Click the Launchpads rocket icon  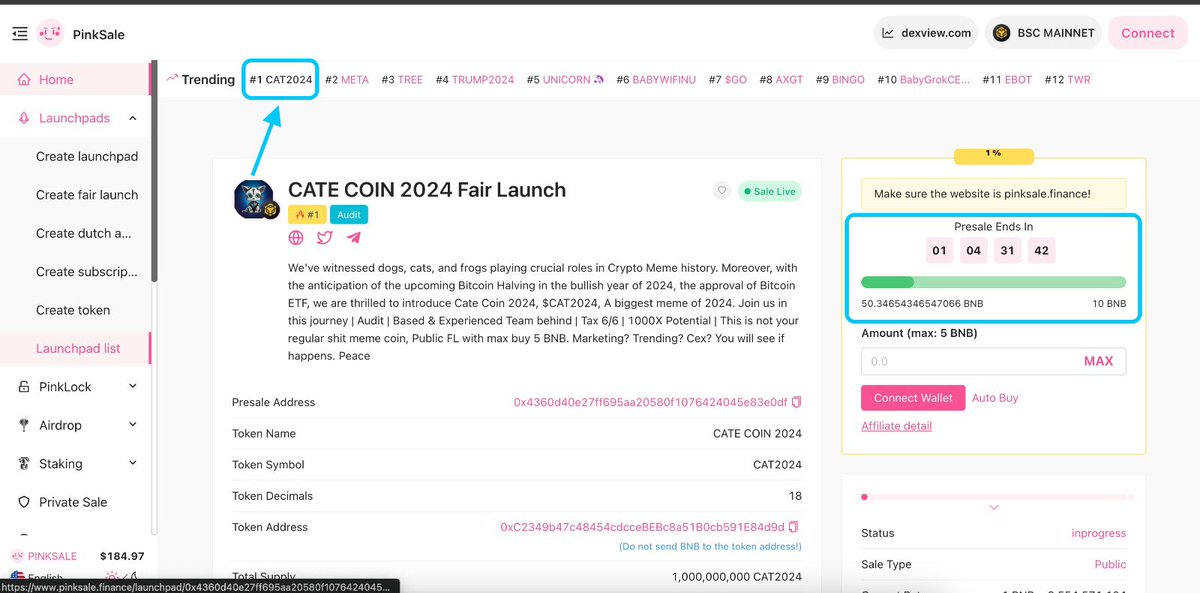pyautogui.click(x=24, y=118)
